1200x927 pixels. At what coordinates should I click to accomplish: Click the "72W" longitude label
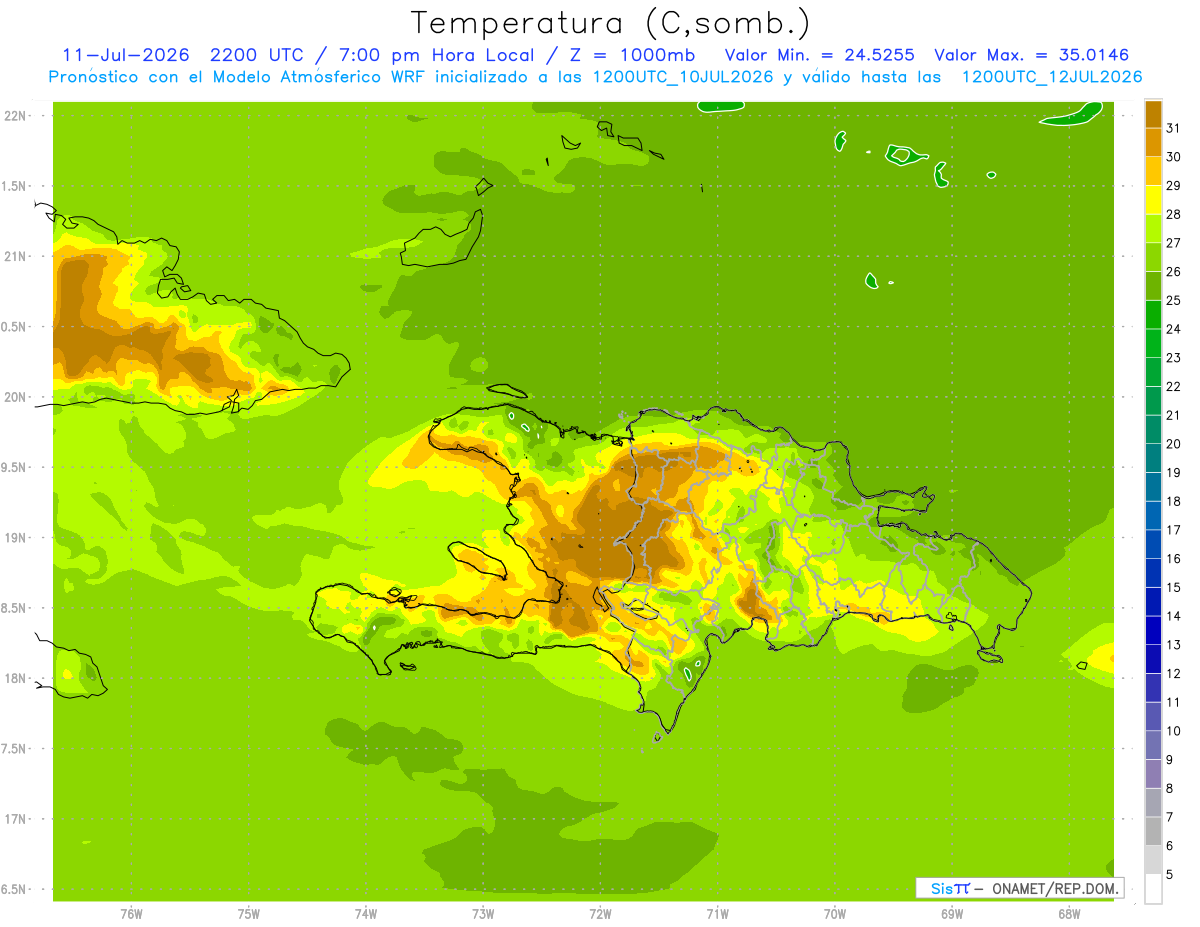click(x=600, y=913)
